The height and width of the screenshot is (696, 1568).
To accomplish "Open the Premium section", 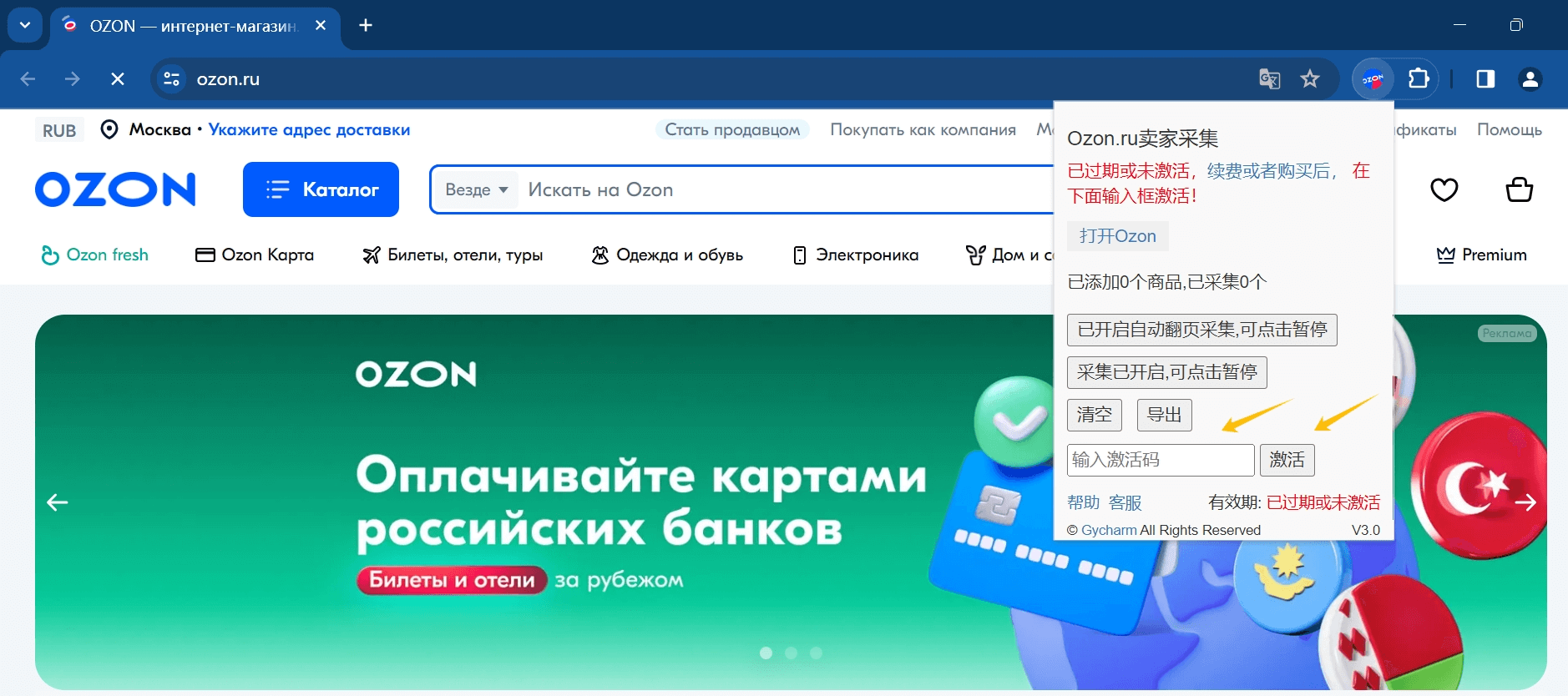I will pyautogui.click(x=1481, y=255).
